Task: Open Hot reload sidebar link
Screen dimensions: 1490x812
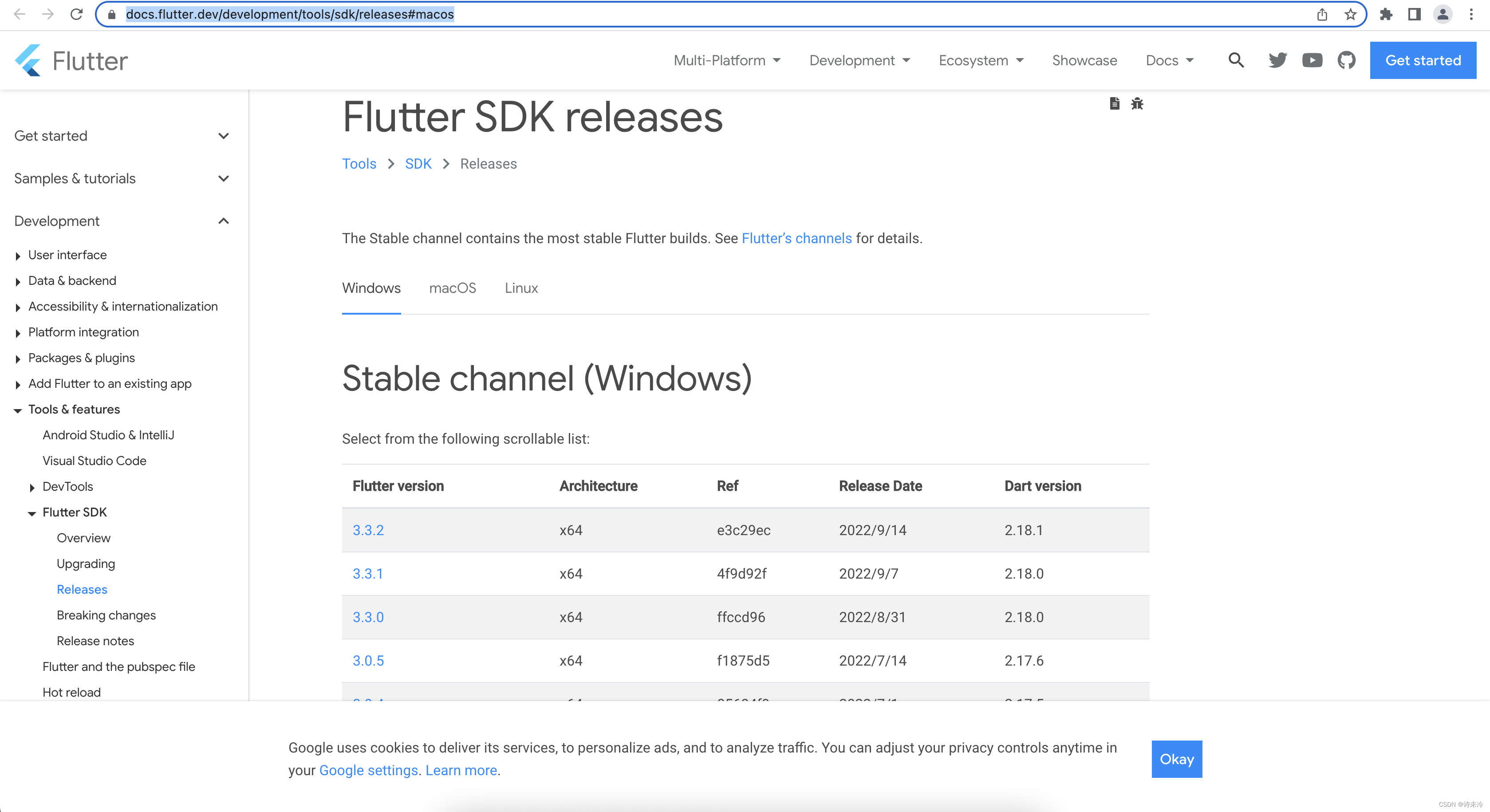Action: [x=71, y=692]
